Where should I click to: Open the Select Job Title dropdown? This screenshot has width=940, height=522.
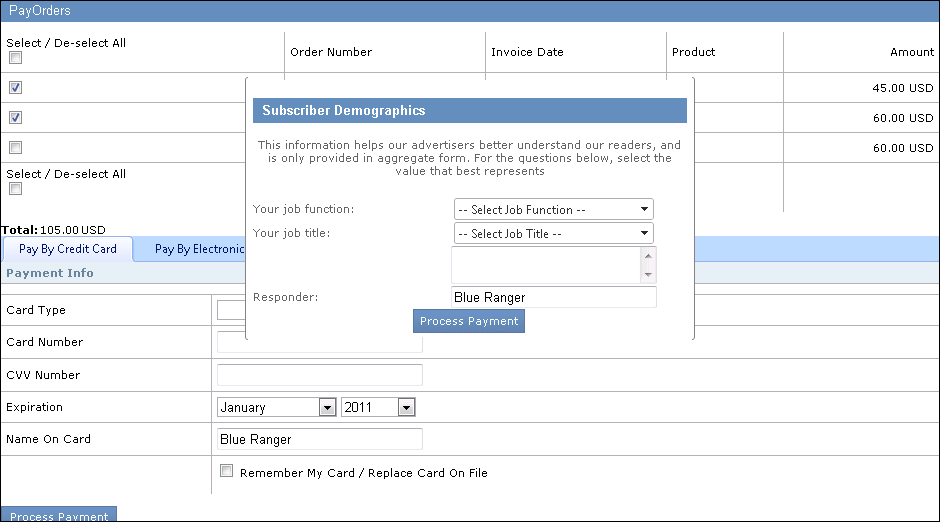click(553, 234)
